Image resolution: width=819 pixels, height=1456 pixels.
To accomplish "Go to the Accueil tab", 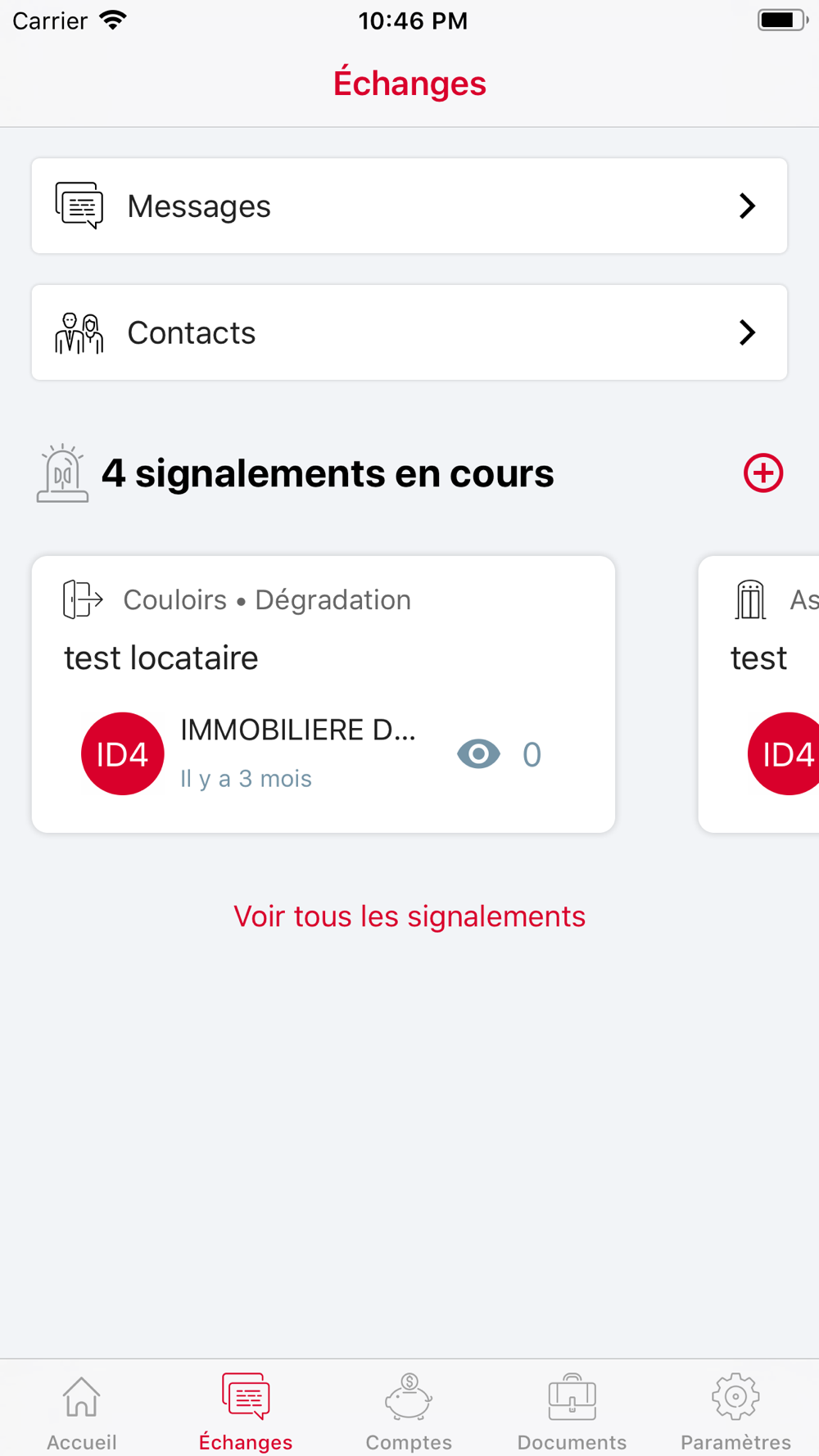I will click(81, 1410).
